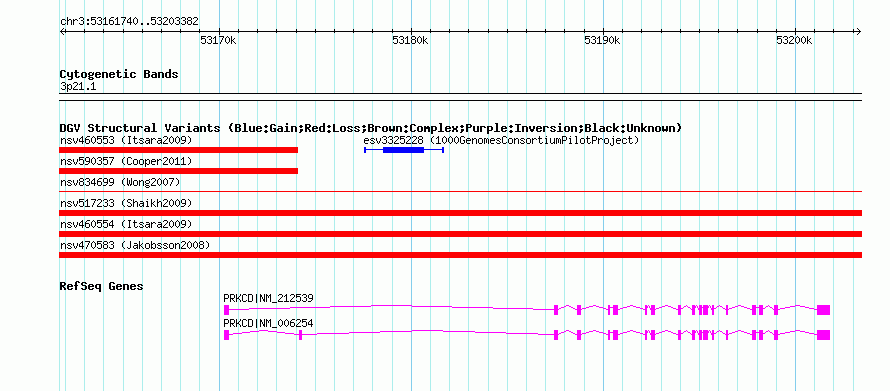Open the nsv460554 (Itsara2009) label
Viewport: 890px width, 391px height.
(x=126, y=224)
